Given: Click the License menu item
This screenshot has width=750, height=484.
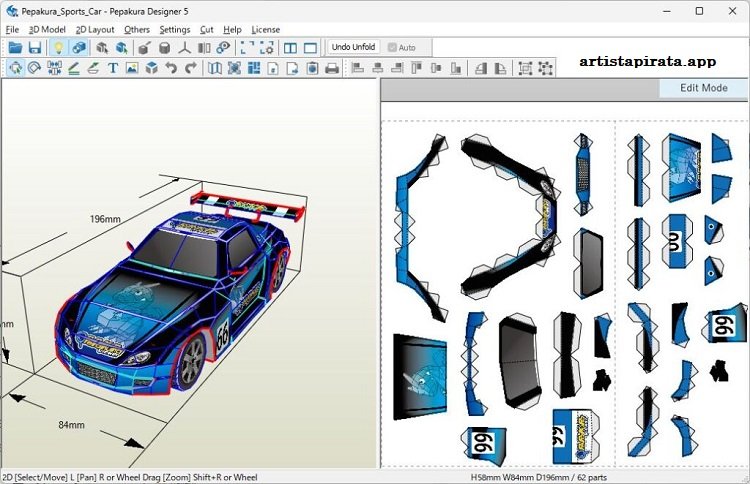Looking at the screenshot, I should [265, 30].
